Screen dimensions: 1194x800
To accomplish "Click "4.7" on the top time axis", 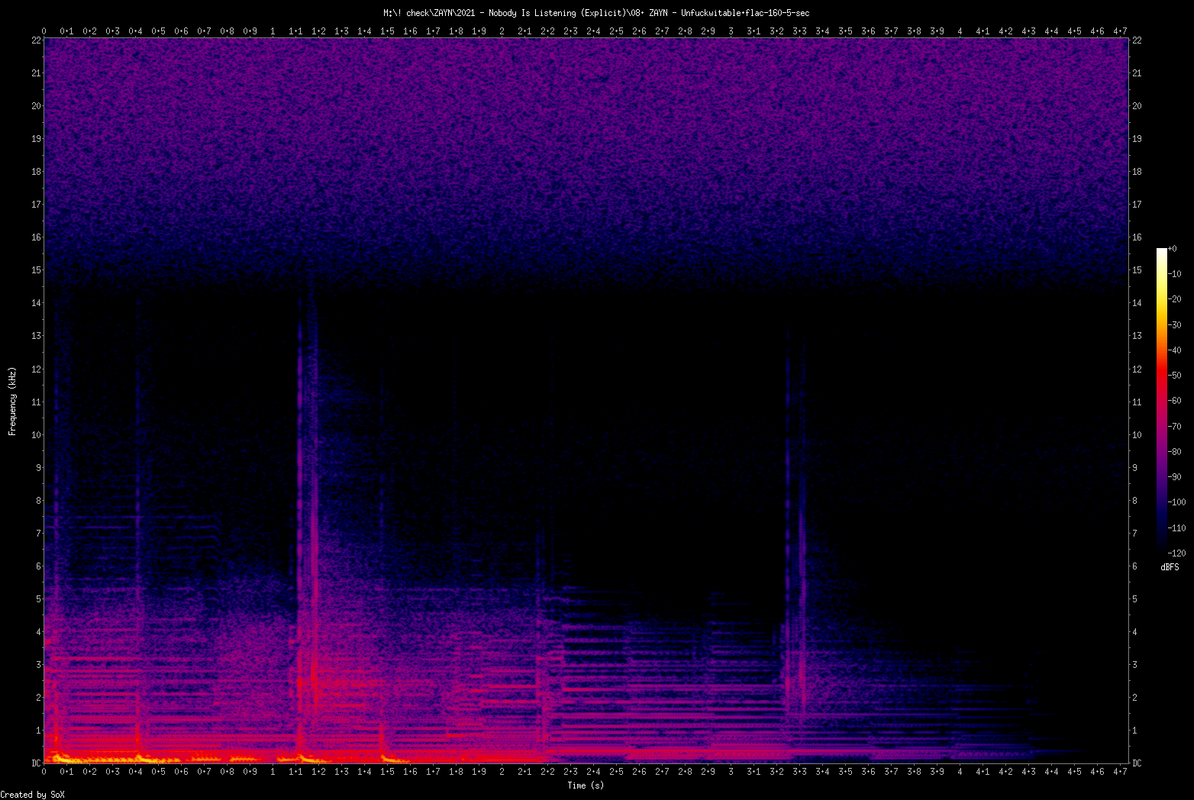I will [1120, 31].
